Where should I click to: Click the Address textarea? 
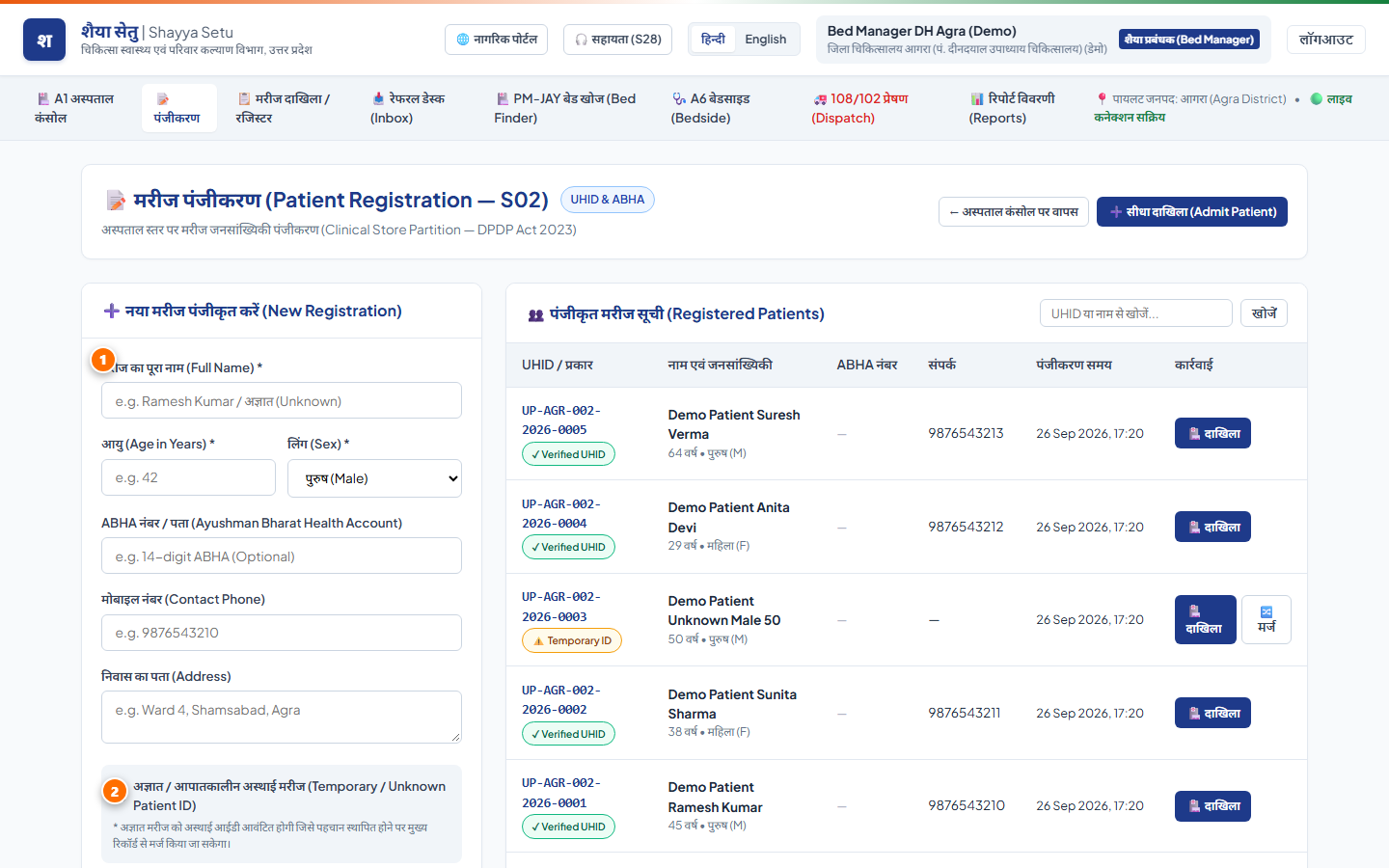tap(282, 717)
